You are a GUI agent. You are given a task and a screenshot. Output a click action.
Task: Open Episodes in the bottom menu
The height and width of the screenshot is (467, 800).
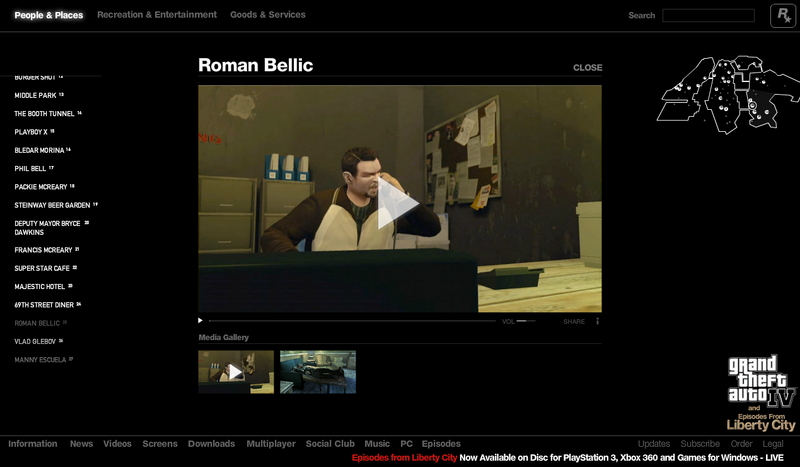[x=441, y=444]
